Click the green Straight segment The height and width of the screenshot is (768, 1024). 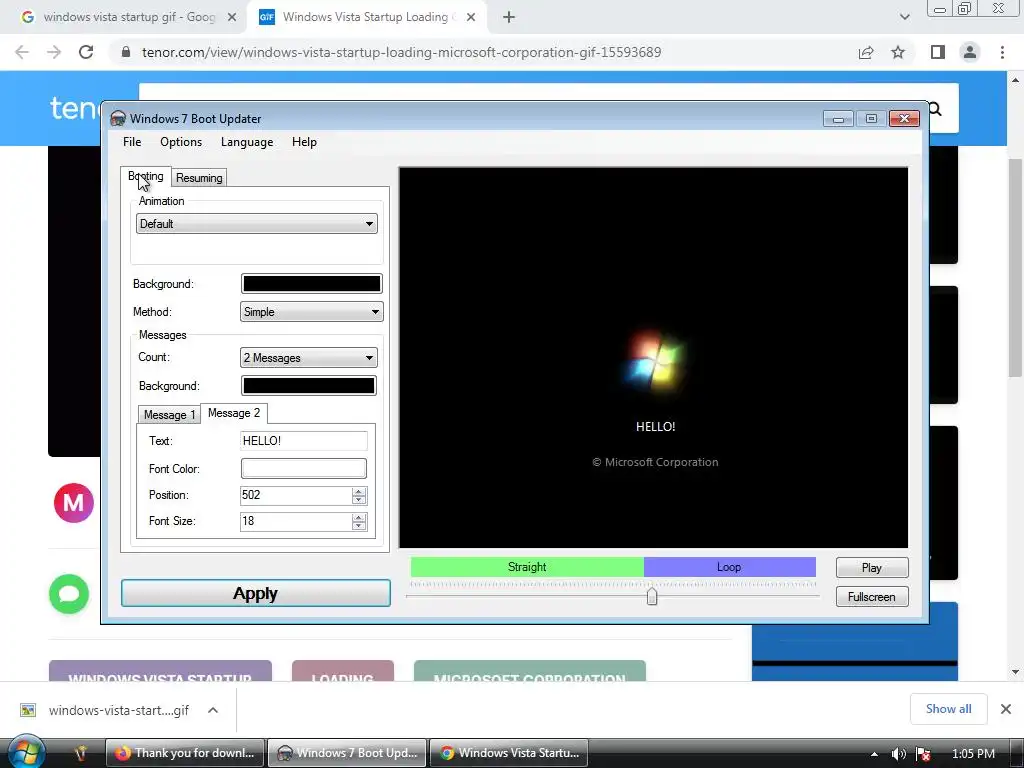527,567
